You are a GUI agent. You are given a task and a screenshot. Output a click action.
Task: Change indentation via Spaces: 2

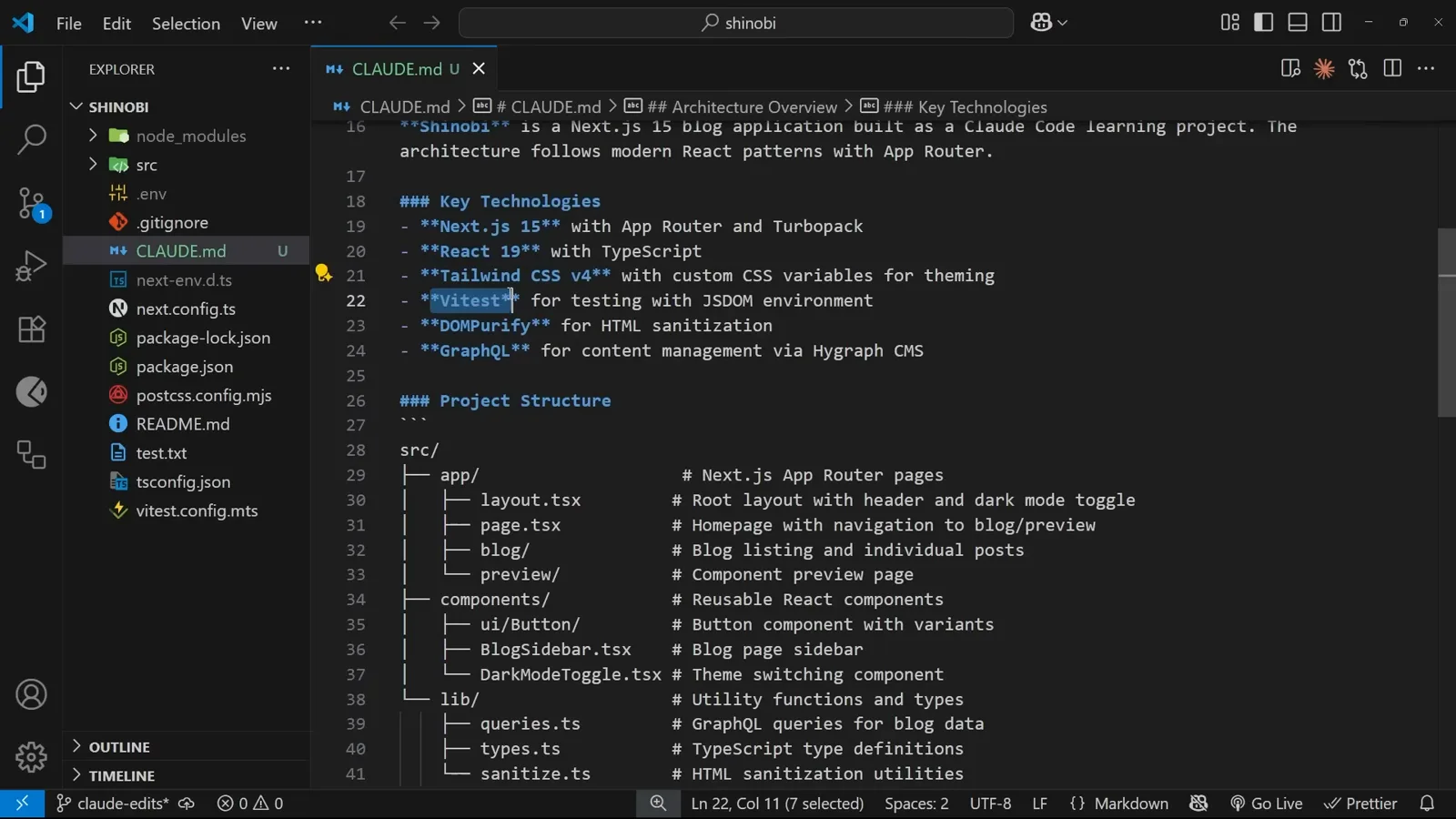pyautogui.click(x=916, y=804)
